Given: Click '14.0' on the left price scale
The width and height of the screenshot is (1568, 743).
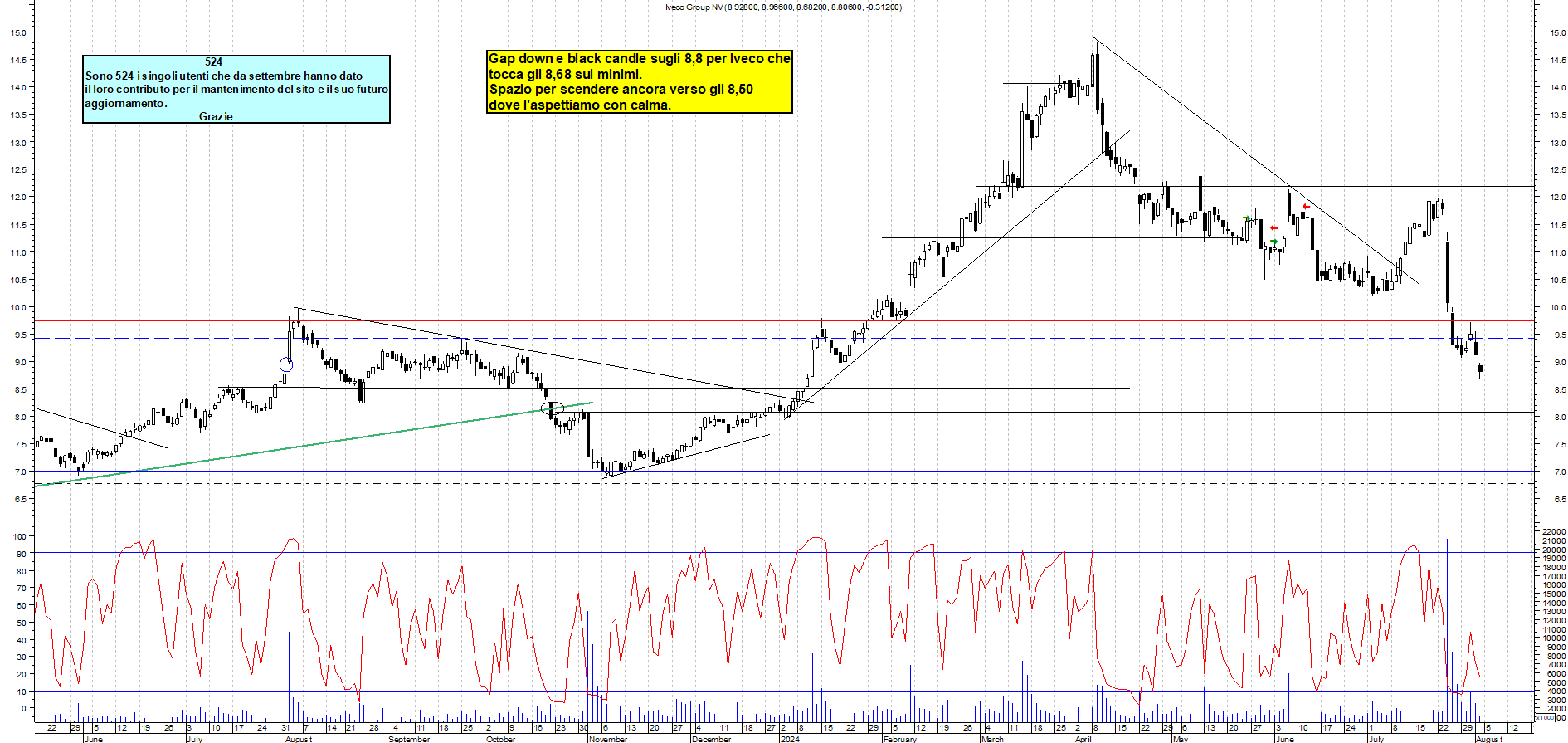Looking at the screenshot, I should (x=17, y=87).
